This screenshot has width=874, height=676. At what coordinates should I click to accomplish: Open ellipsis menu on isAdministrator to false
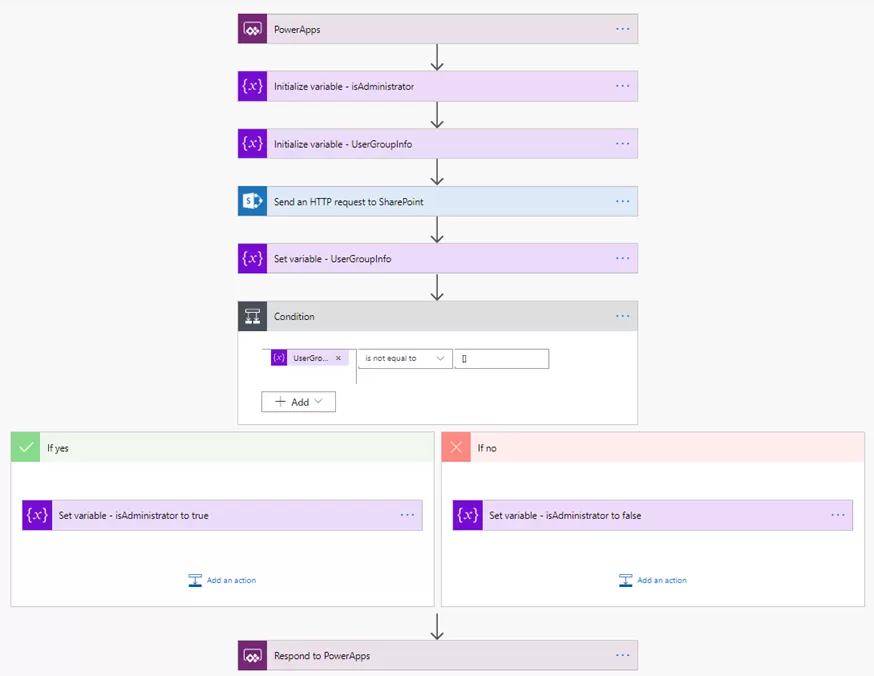pyautogui.click(x=838, y=515)
